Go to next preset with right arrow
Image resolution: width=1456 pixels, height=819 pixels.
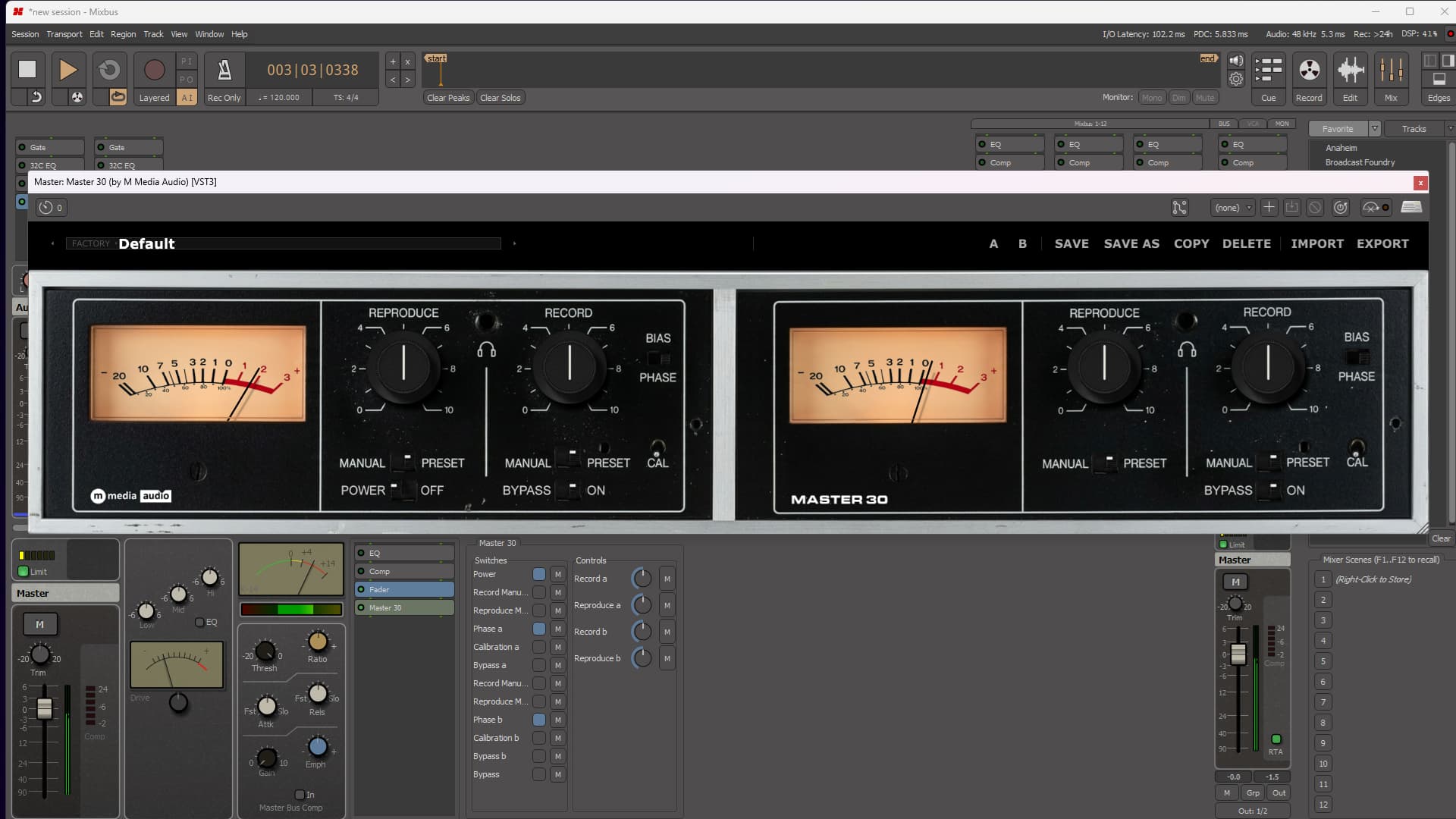(x=514, y=243)
